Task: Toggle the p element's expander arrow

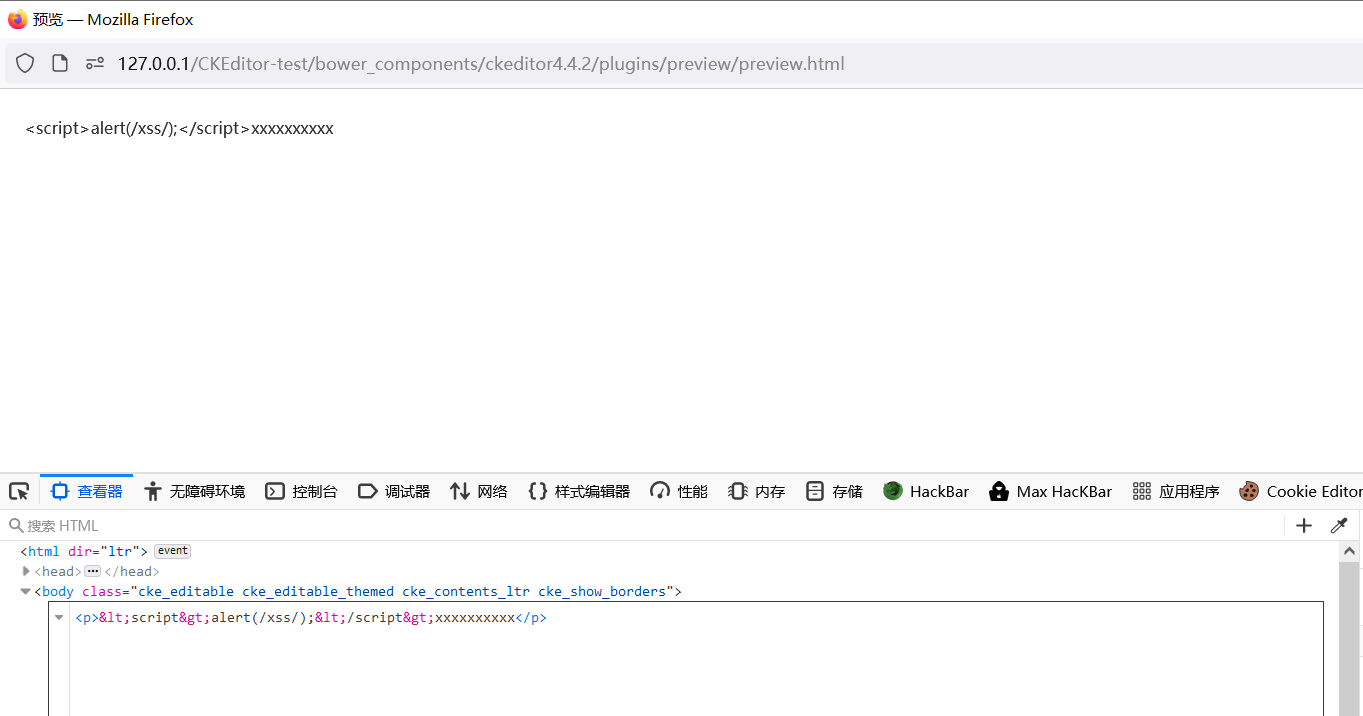Action: pos(59,618)
